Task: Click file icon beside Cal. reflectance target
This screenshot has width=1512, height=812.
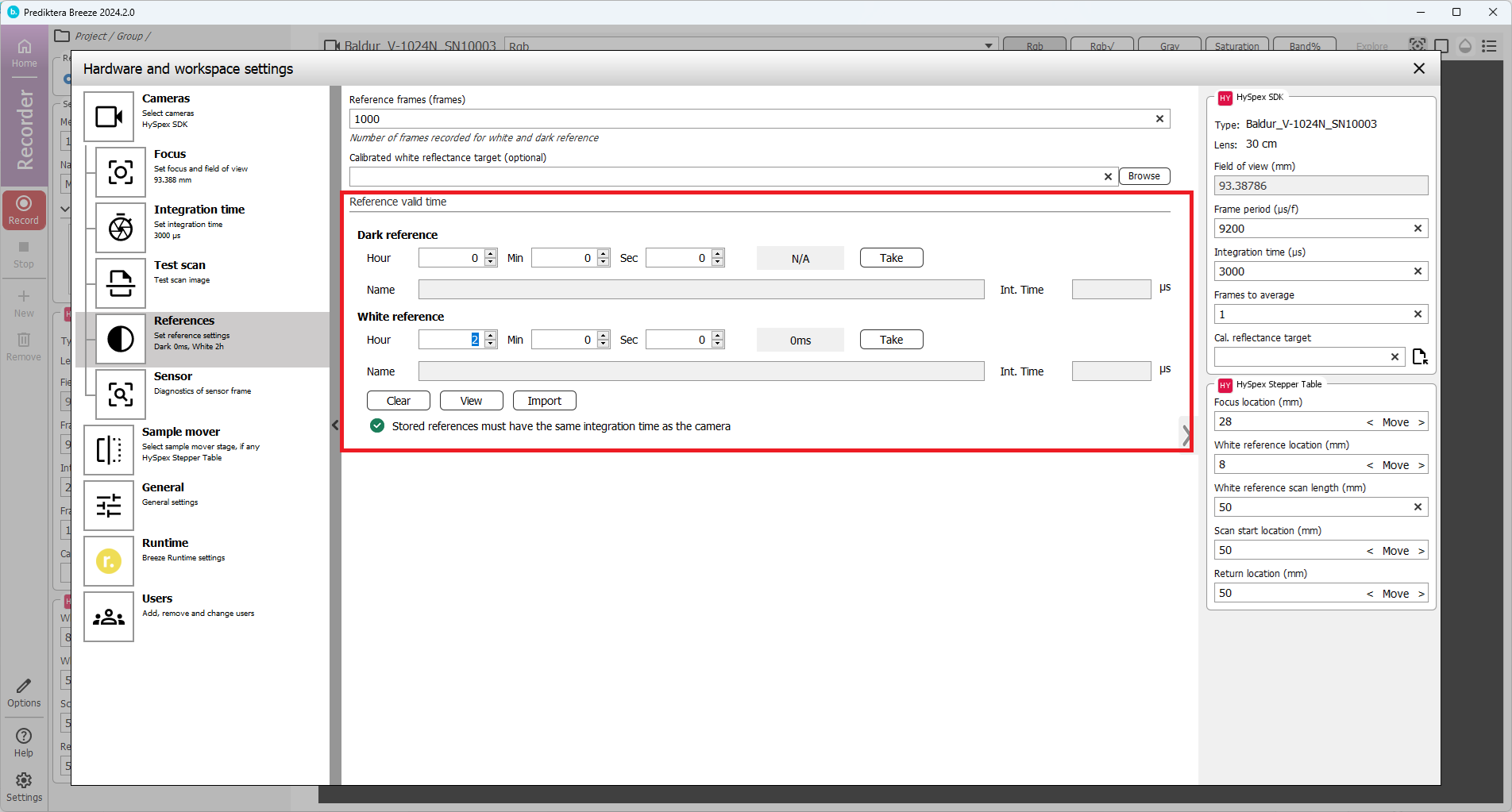Action: pyautogui.click(x=1419, y=357)
